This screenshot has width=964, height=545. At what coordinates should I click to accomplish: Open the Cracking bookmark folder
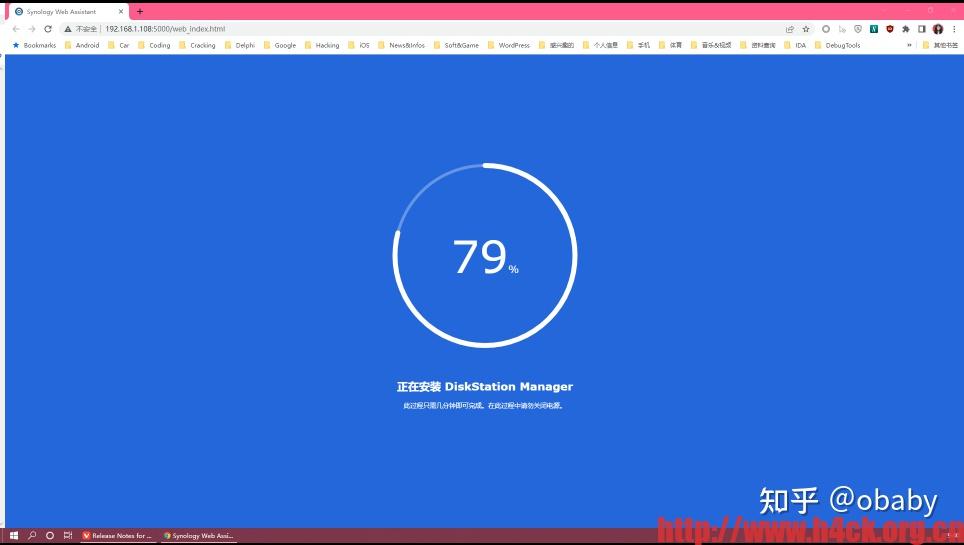coord(197,45)
